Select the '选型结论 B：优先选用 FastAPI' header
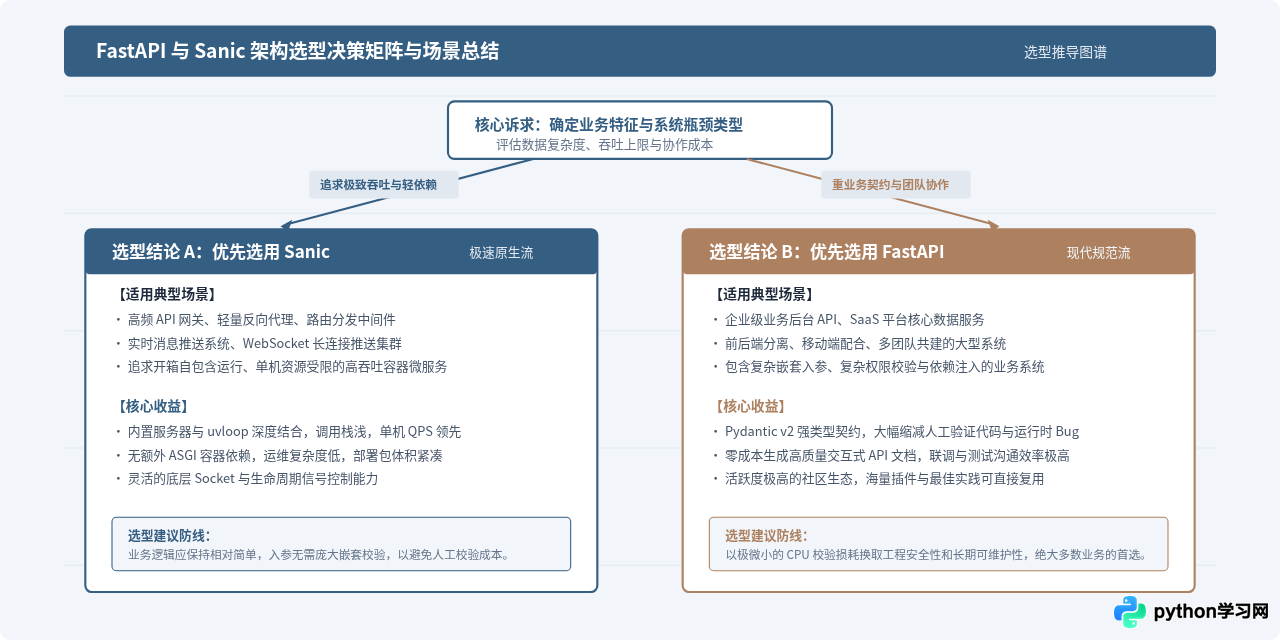 coord(826,252)
